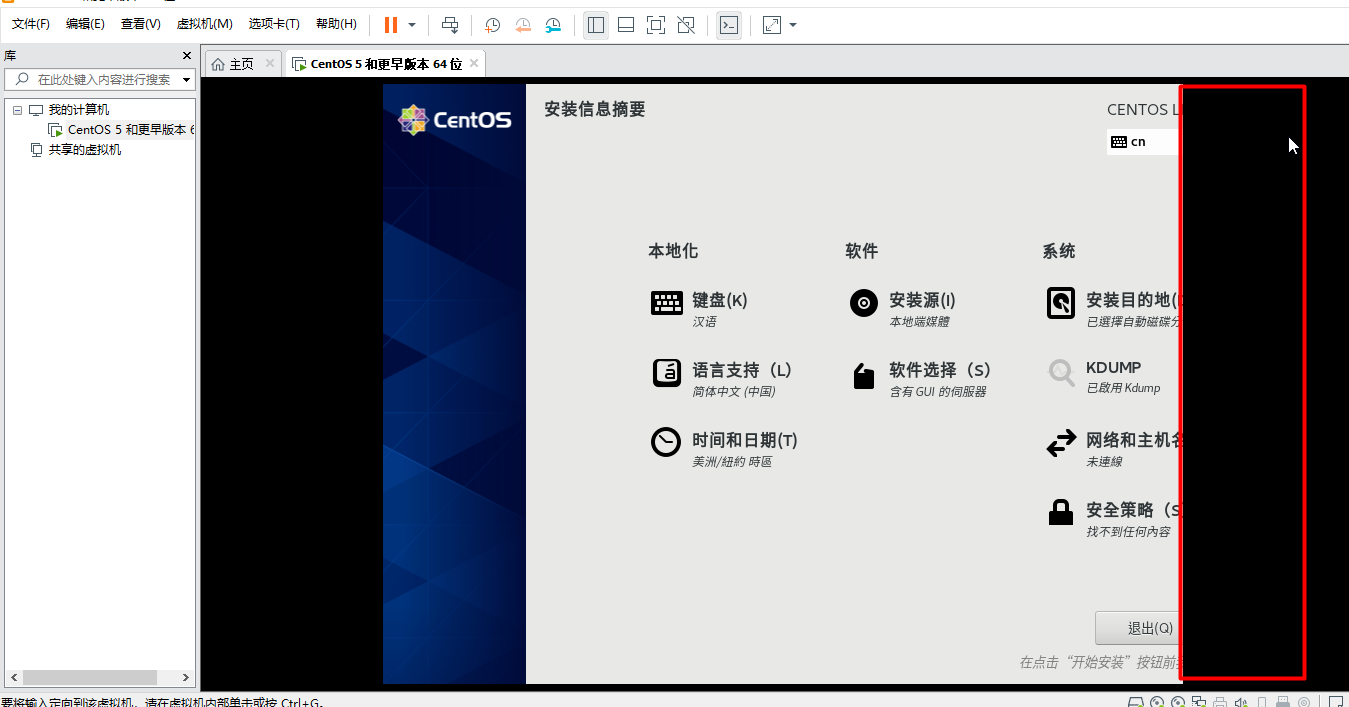Open the 虚拟机(M) menu
1349x707 pixels.
204,24
